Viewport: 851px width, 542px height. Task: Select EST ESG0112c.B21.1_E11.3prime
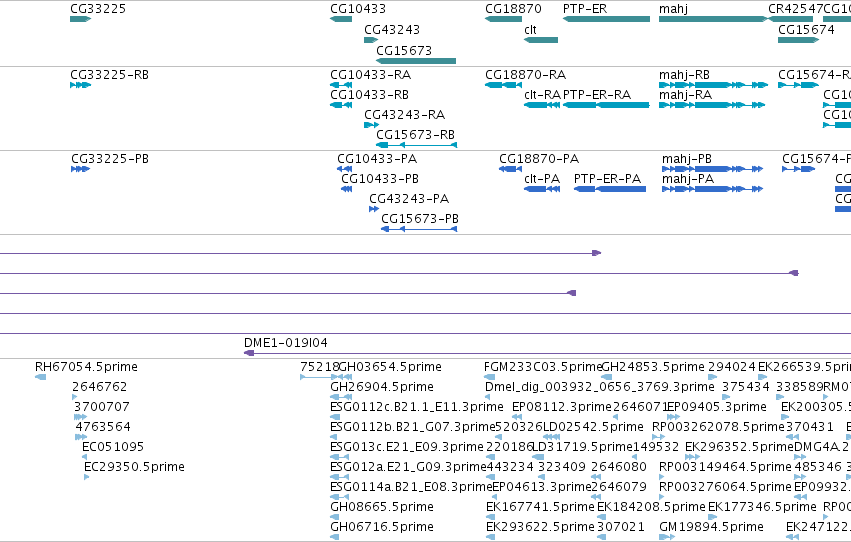point(417,407)
